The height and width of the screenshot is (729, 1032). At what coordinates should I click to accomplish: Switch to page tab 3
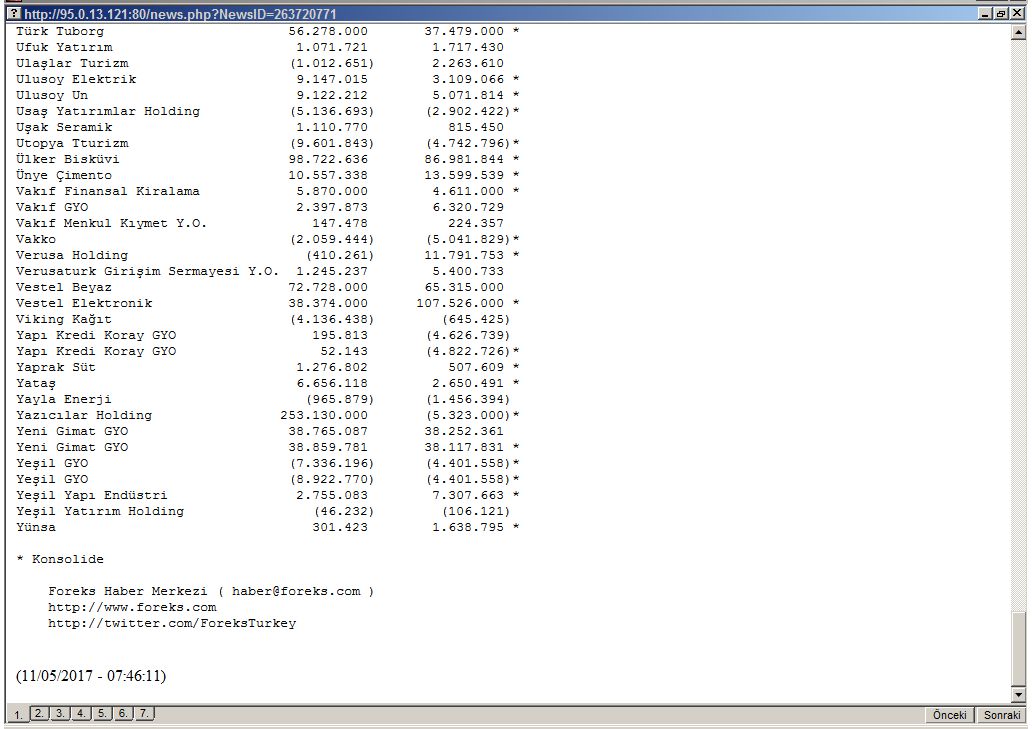(60, 713)
